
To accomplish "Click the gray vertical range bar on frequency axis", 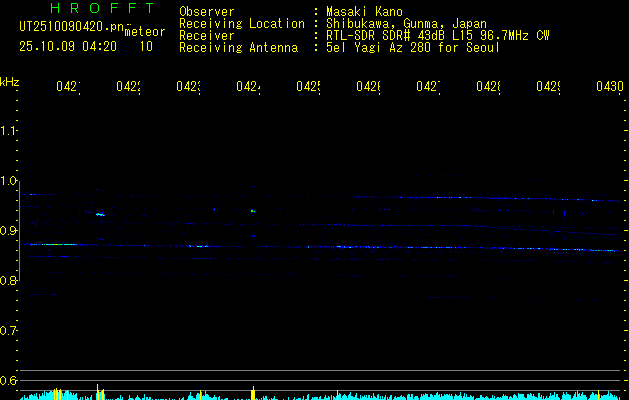I will 20,231.
